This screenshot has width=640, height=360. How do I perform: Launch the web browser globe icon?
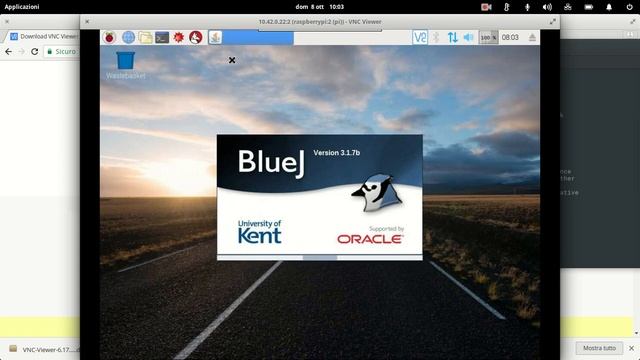coord(128,38)
